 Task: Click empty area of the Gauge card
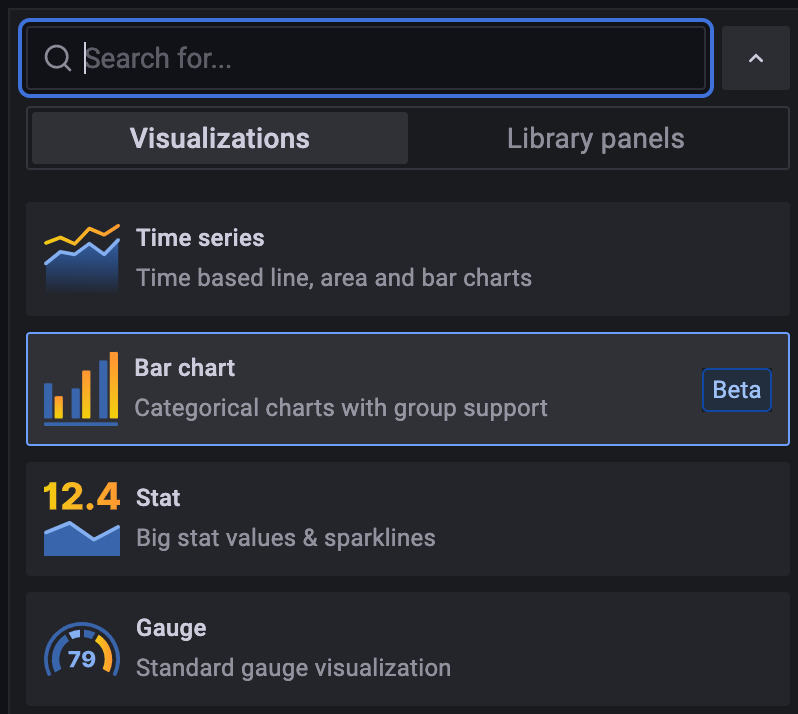pos(620,648)
